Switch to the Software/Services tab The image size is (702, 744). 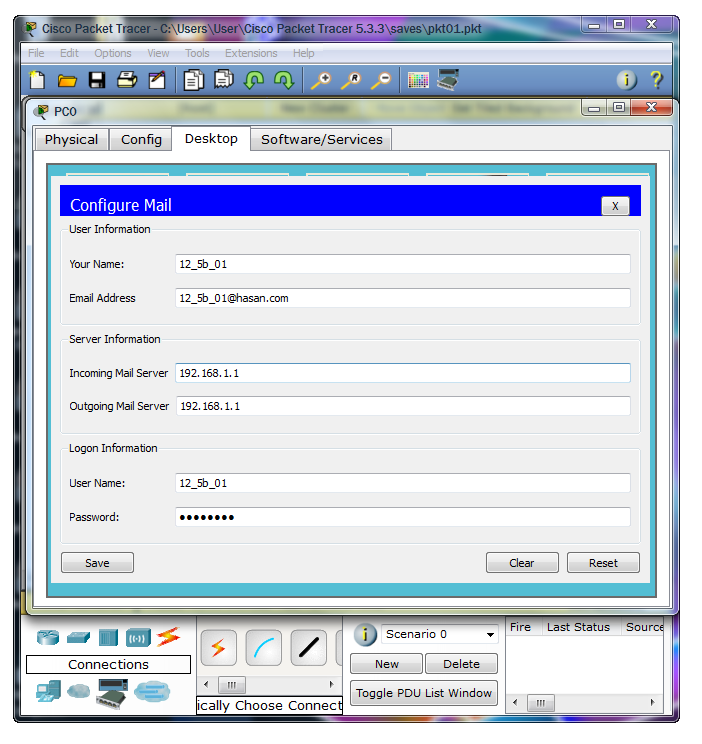[321, 140]
